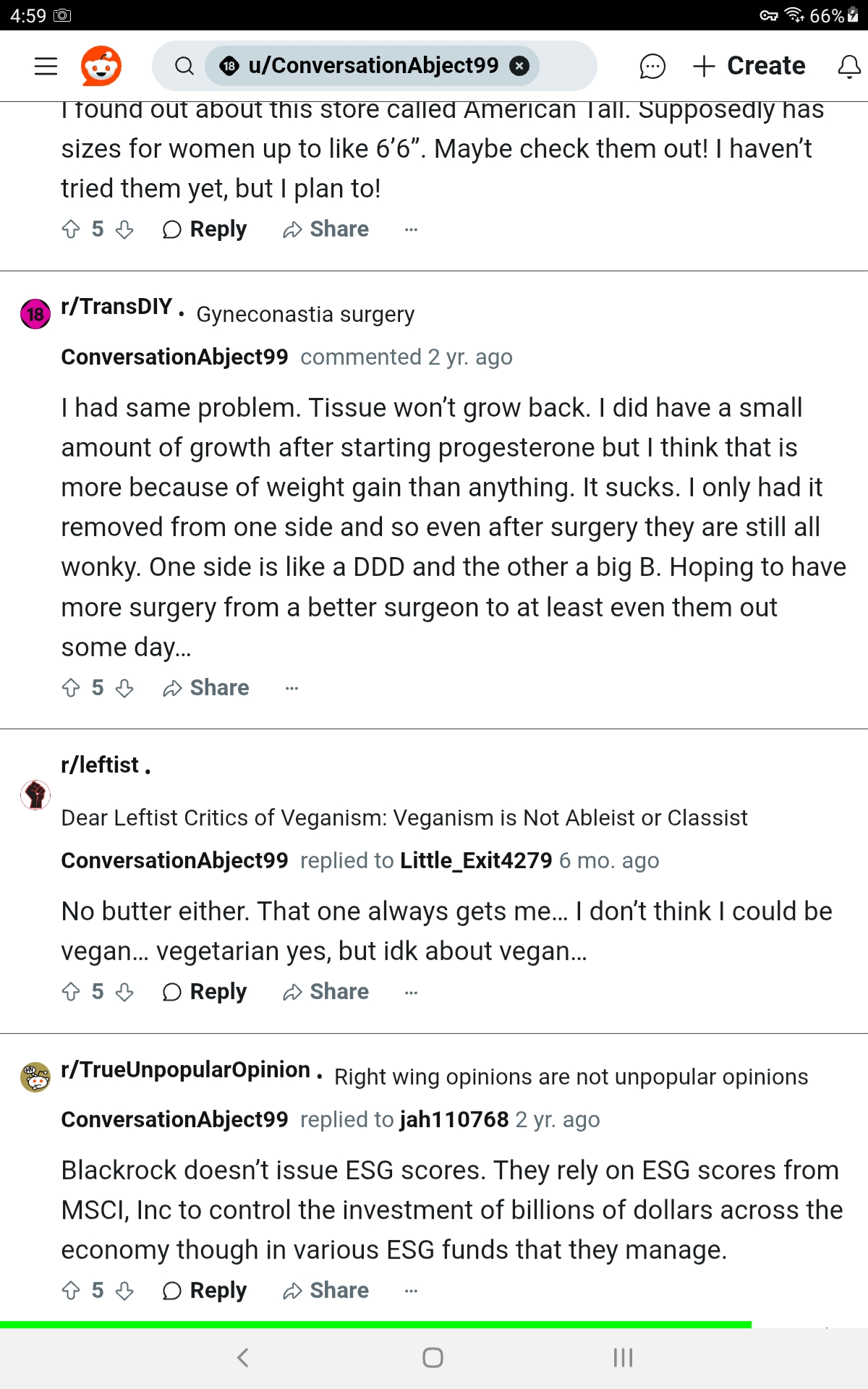Open overflow menu on the vegan comment

411,992
